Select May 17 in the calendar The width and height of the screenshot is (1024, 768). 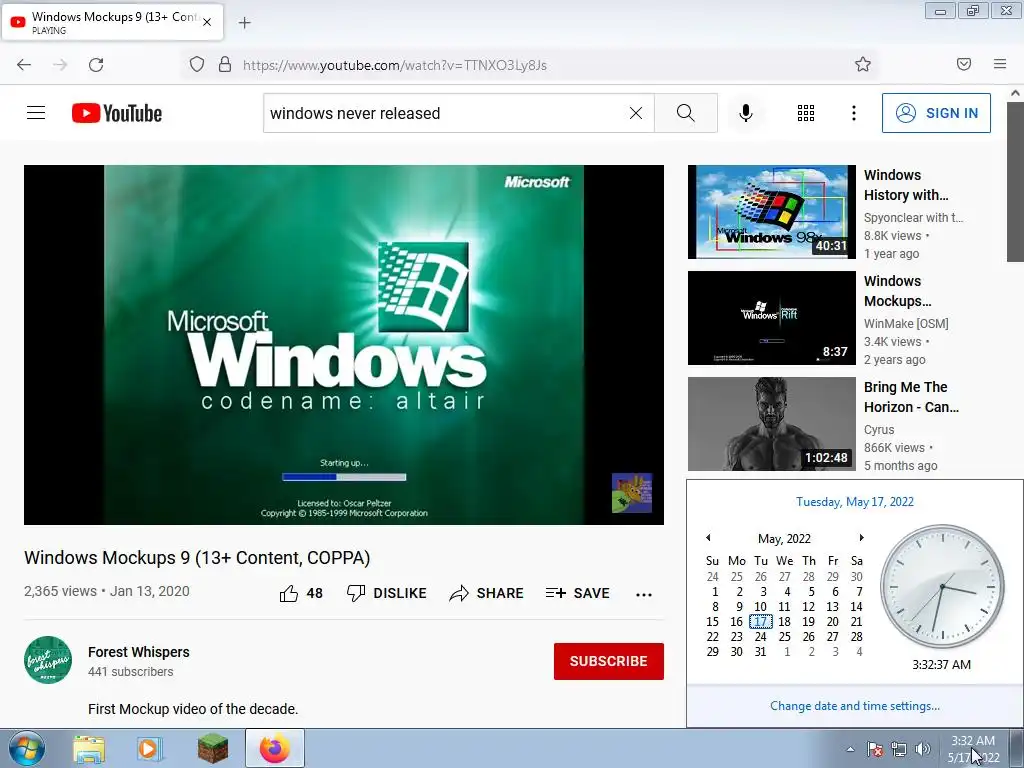[x=761, y=622]
